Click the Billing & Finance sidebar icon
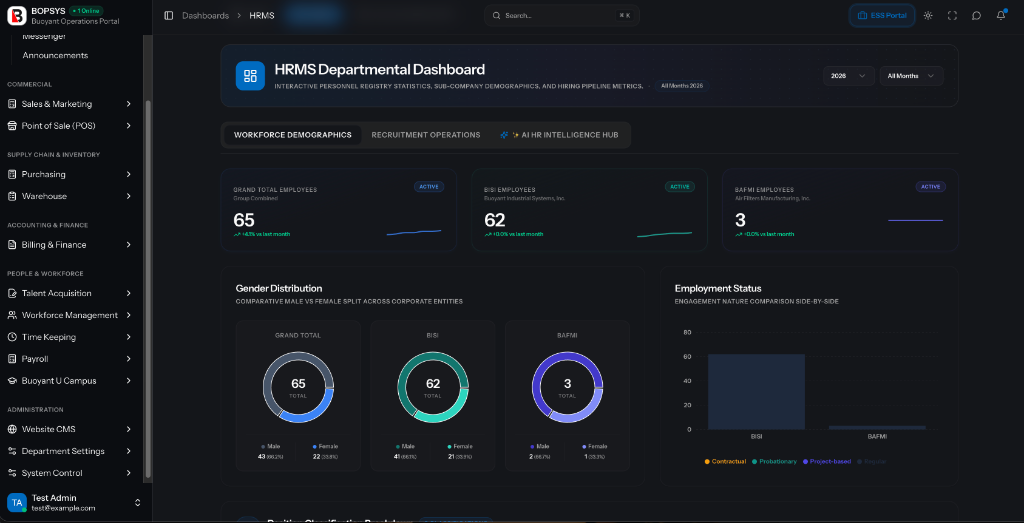This screenshot has width=1024, height=523. pyautogui.click(x=12, y=245)
